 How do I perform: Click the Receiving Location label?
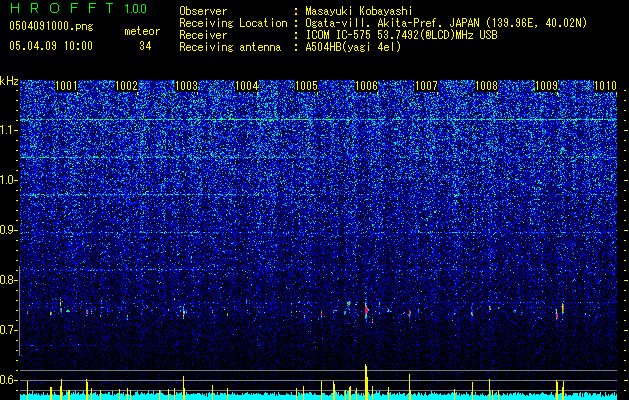pyautogui.click(x=233, y=23)
